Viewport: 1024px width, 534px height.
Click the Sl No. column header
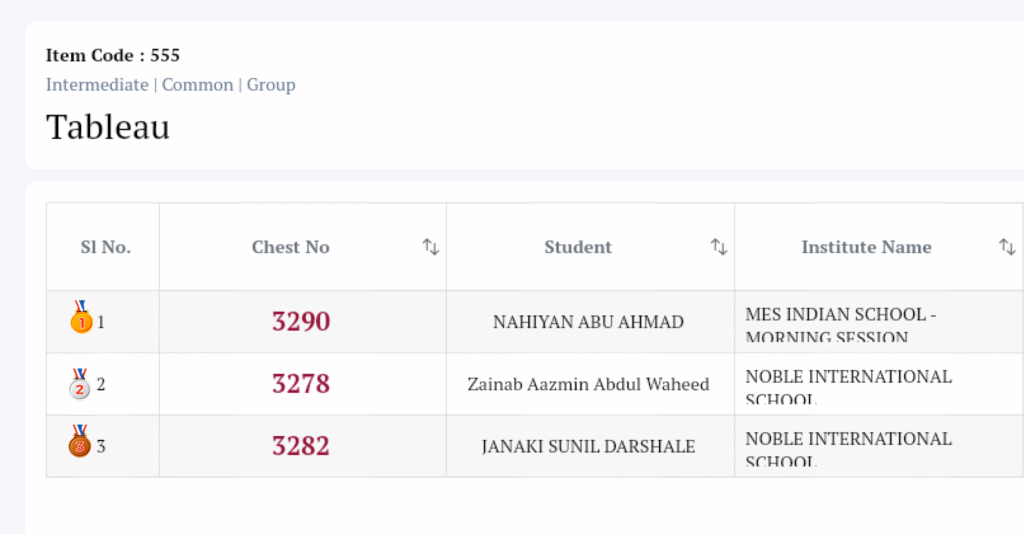105,247
